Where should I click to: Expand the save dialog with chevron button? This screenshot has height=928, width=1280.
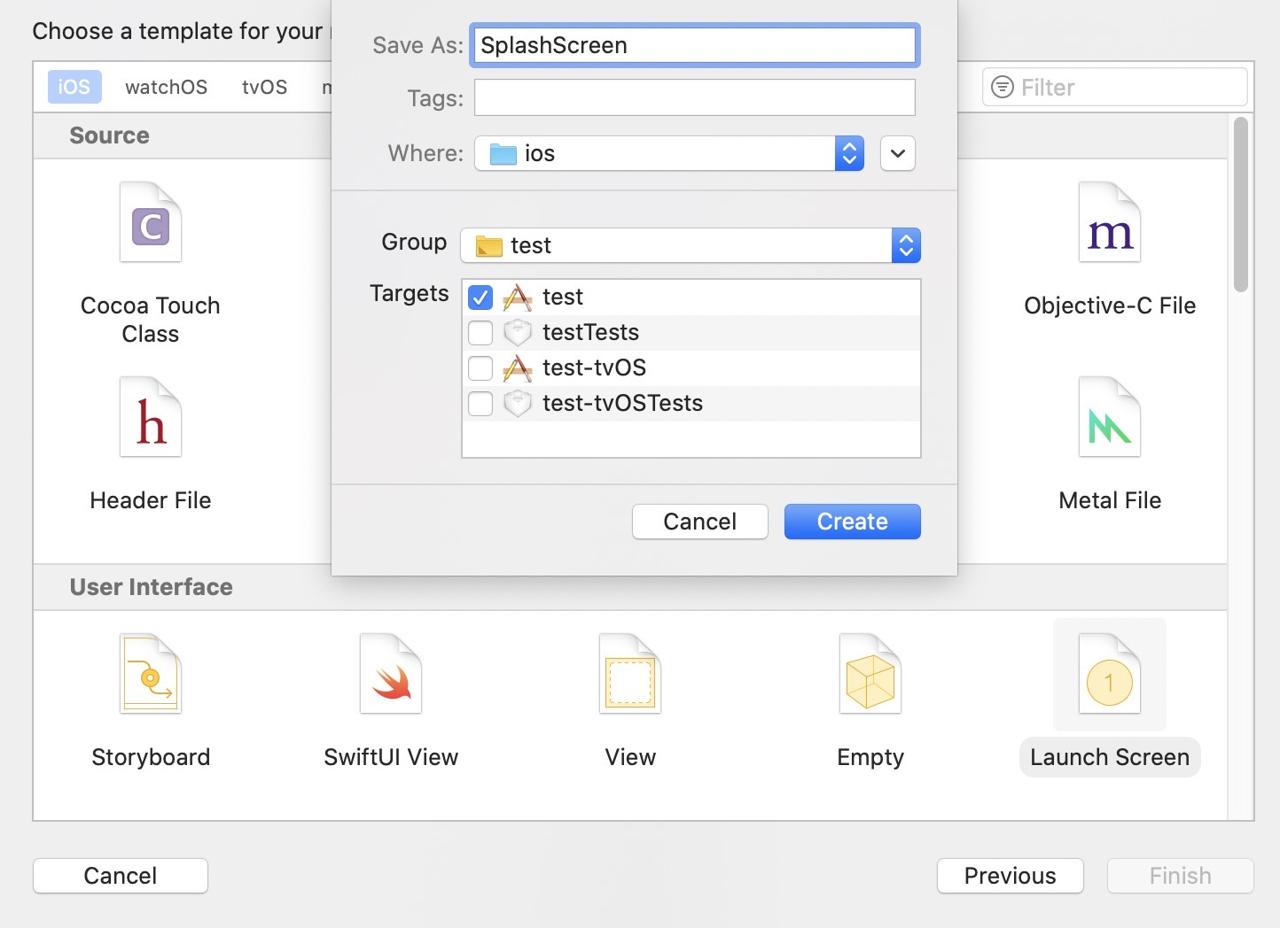point(897,153)
